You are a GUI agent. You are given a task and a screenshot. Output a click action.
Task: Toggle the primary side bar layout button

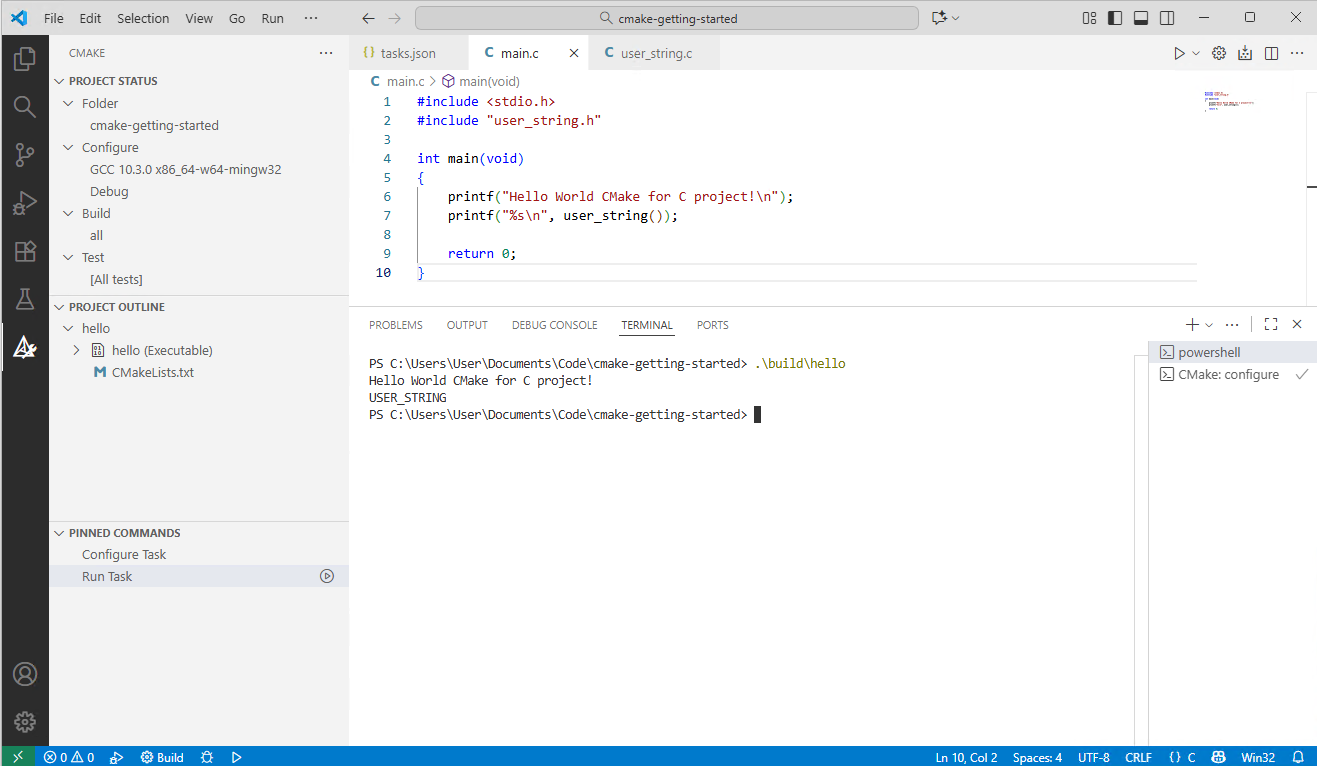click(1115, 18)
